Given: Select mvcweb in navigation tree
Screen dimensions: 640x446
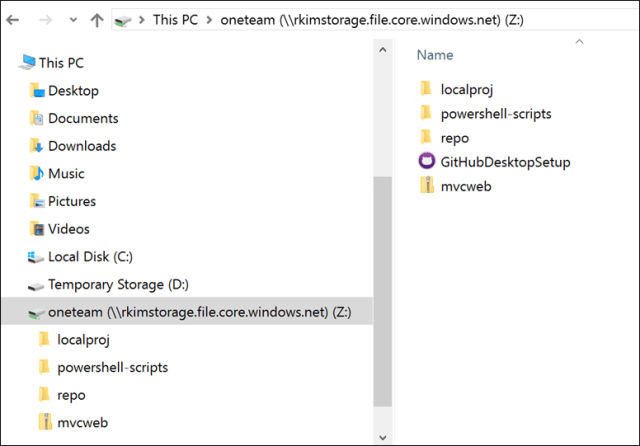Looking at the screenshot, I should tap(82, 423).
